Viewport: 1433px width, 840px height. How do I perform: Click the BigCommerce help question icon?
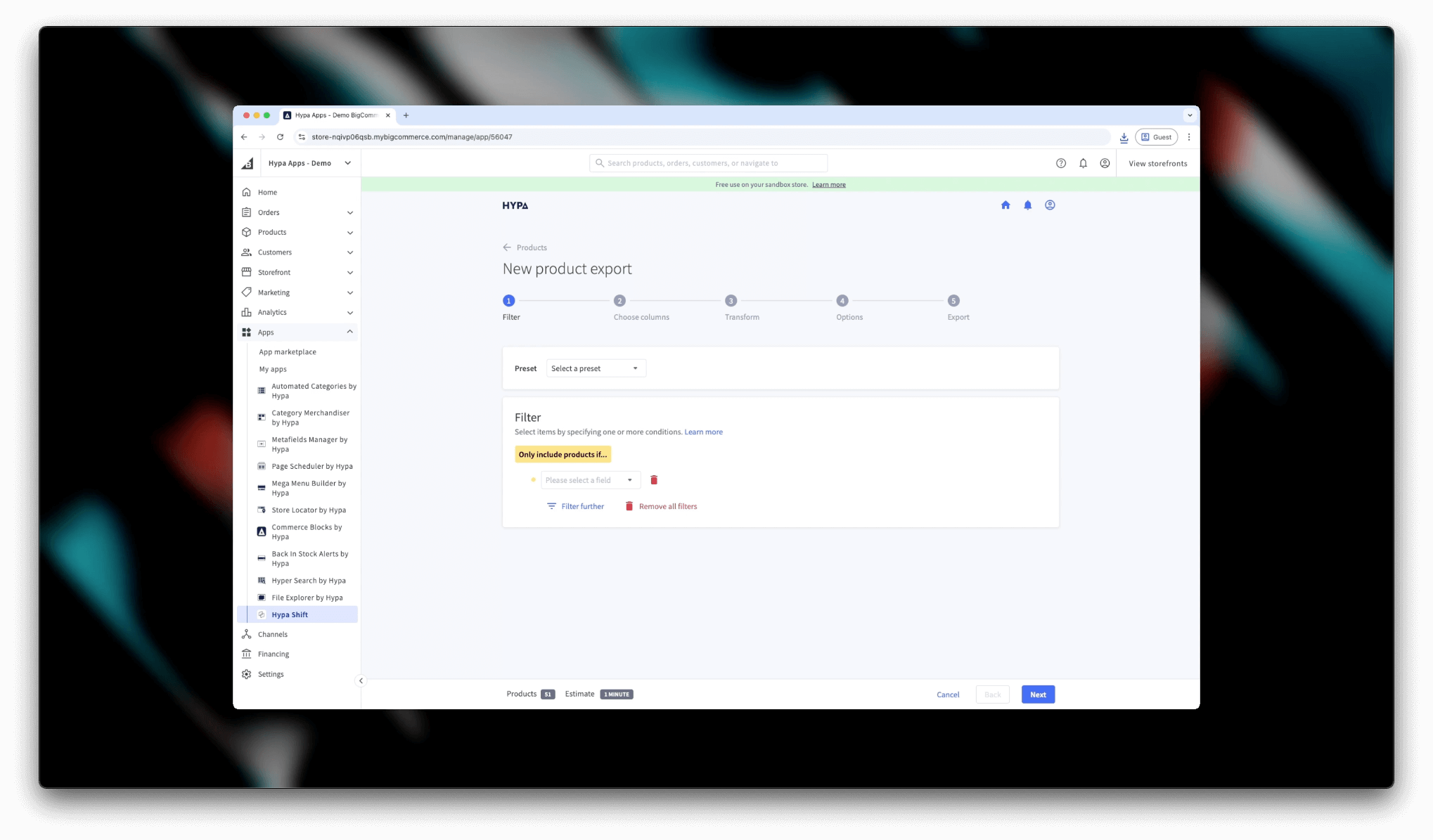[1061, 163]
